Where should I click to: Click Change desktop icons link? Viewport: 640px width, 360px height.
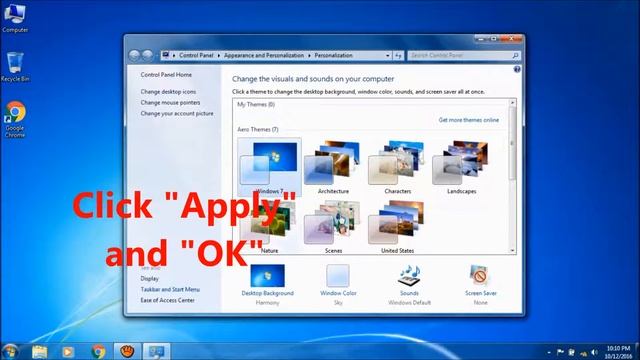[168, 92]
